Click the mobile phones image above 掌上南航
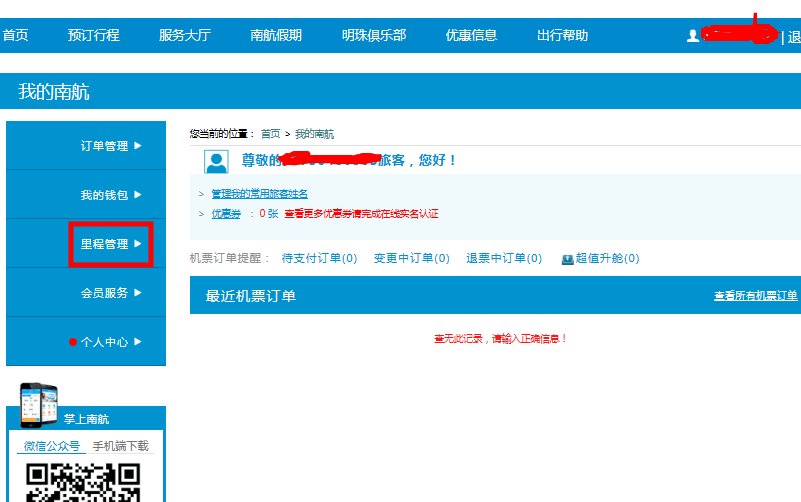Viewport: 801px width, 502px height. point(39,405)
